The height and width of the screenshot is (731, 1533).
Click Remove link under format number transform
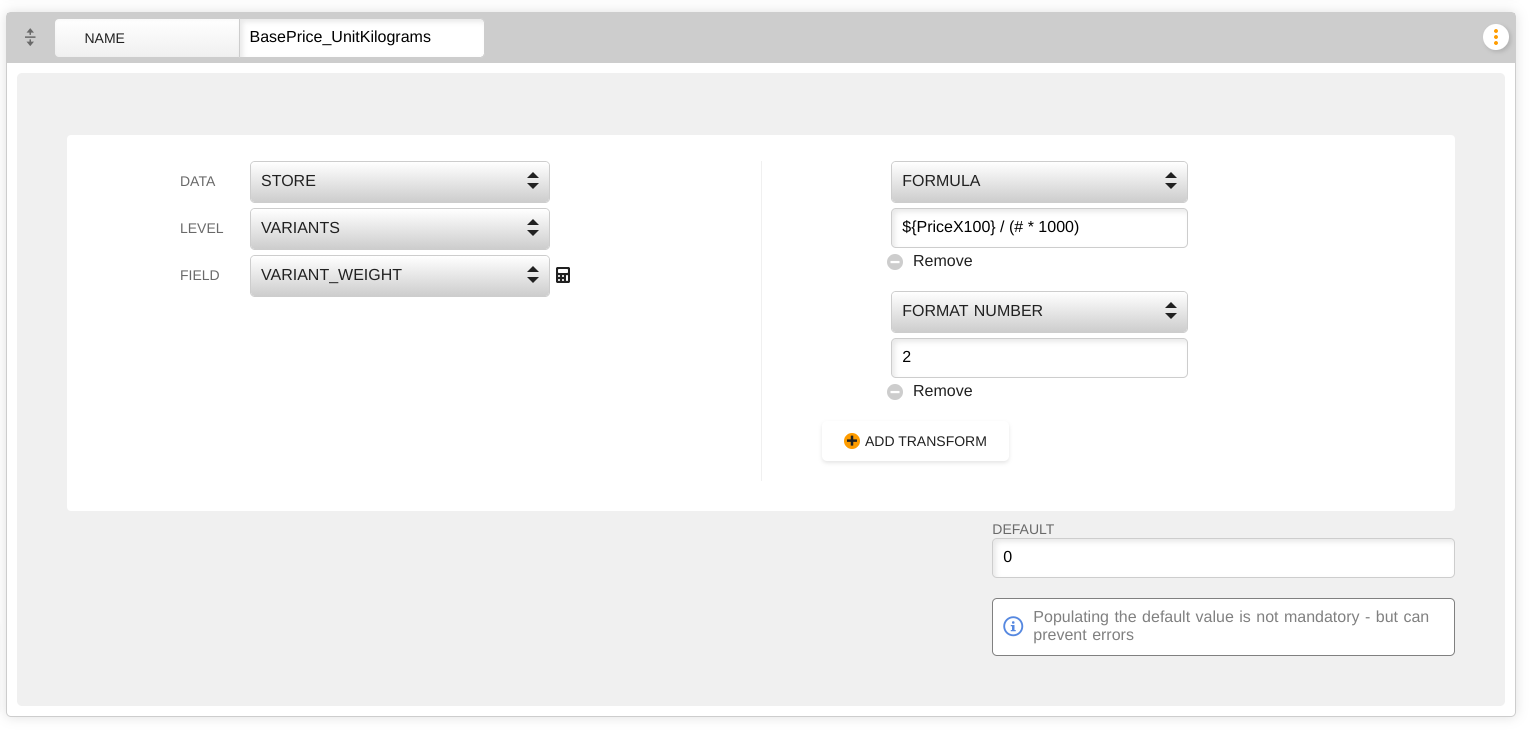coord(942,391)
